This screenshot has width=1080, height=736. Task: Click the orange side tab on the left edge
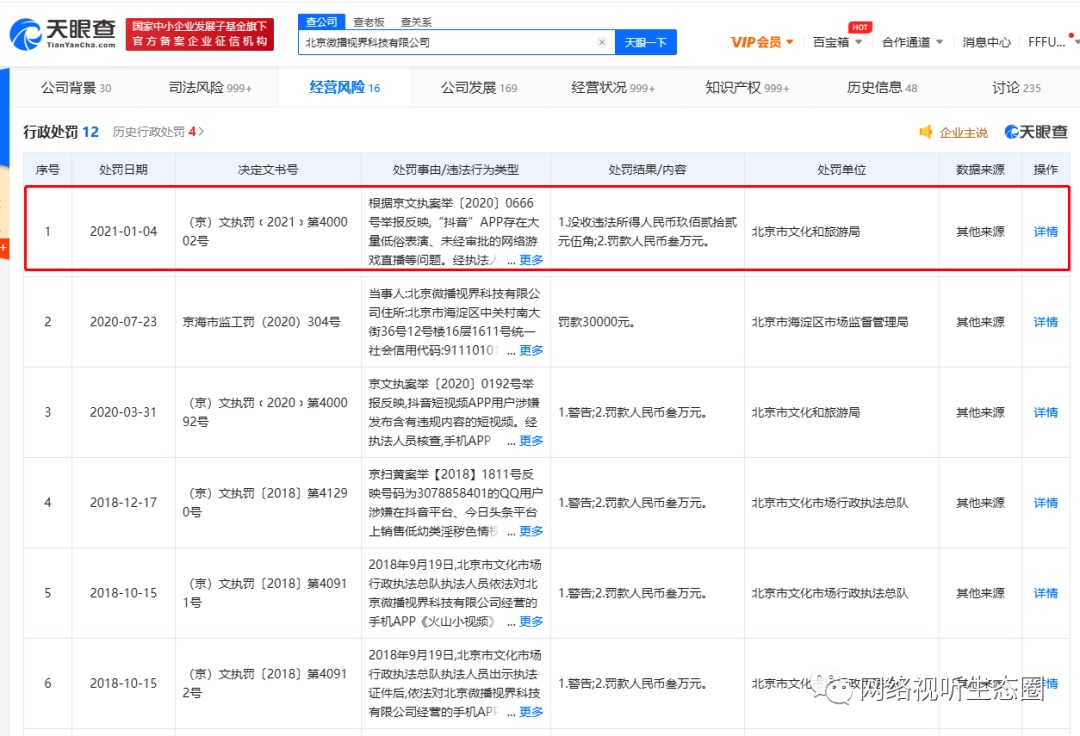point(4,245)
